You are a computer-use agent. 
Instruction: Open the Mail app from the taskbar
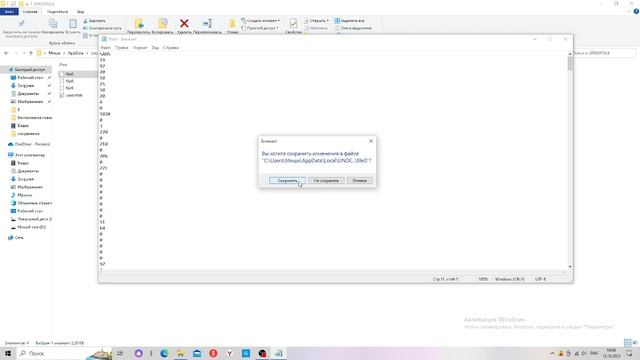[197, 353]
